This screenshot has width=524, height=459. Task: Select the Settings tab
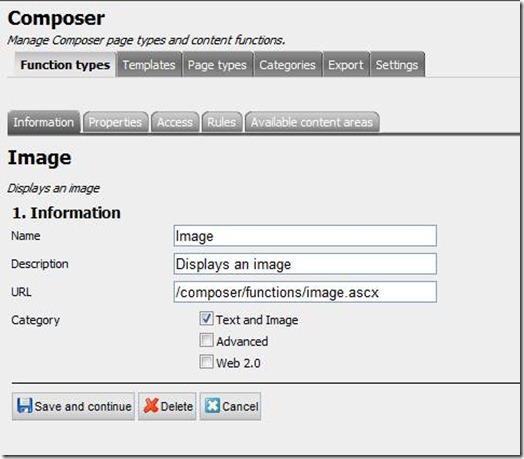(x=397, y=65)
